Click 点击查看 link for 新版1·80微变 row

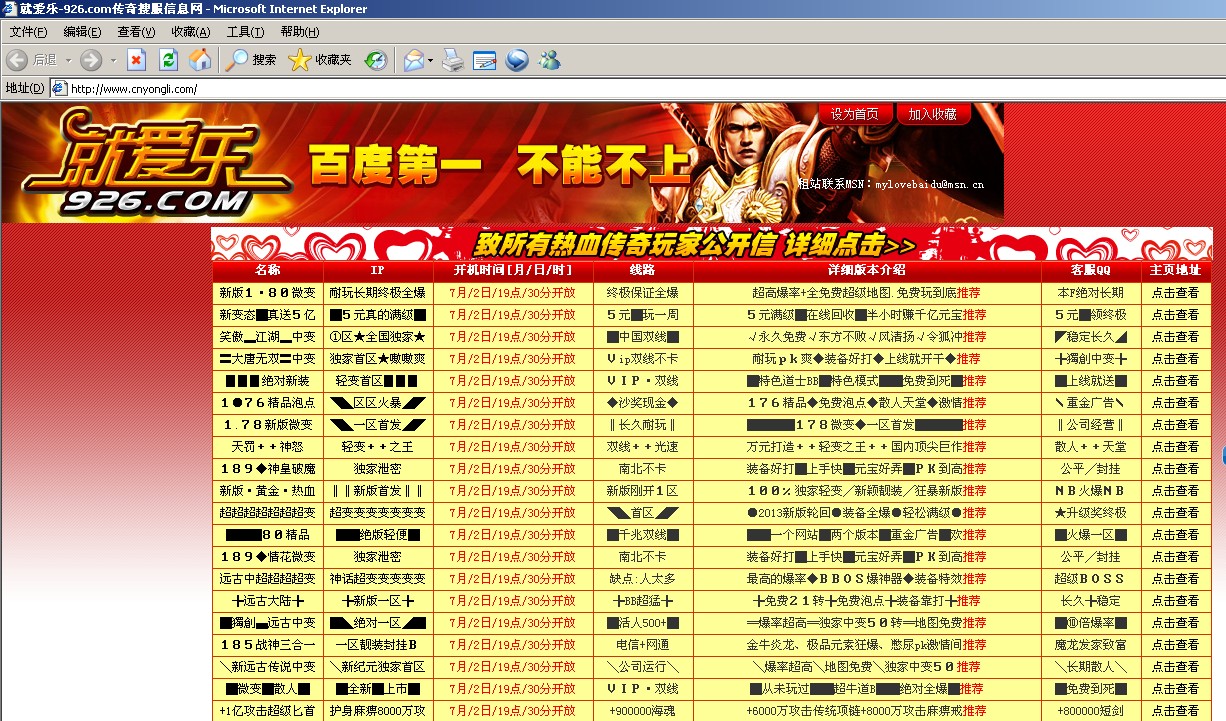click(1175, 293)
